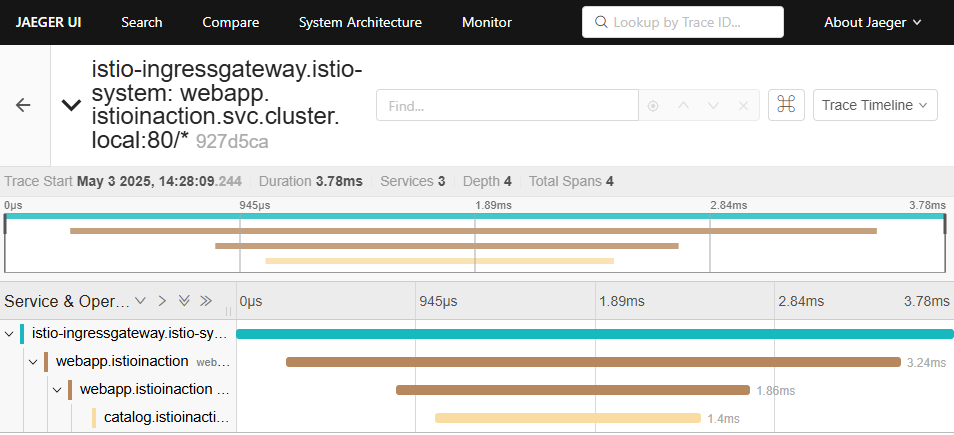
Task: Open the About Jaeger menu
Action: pos(872,23)
